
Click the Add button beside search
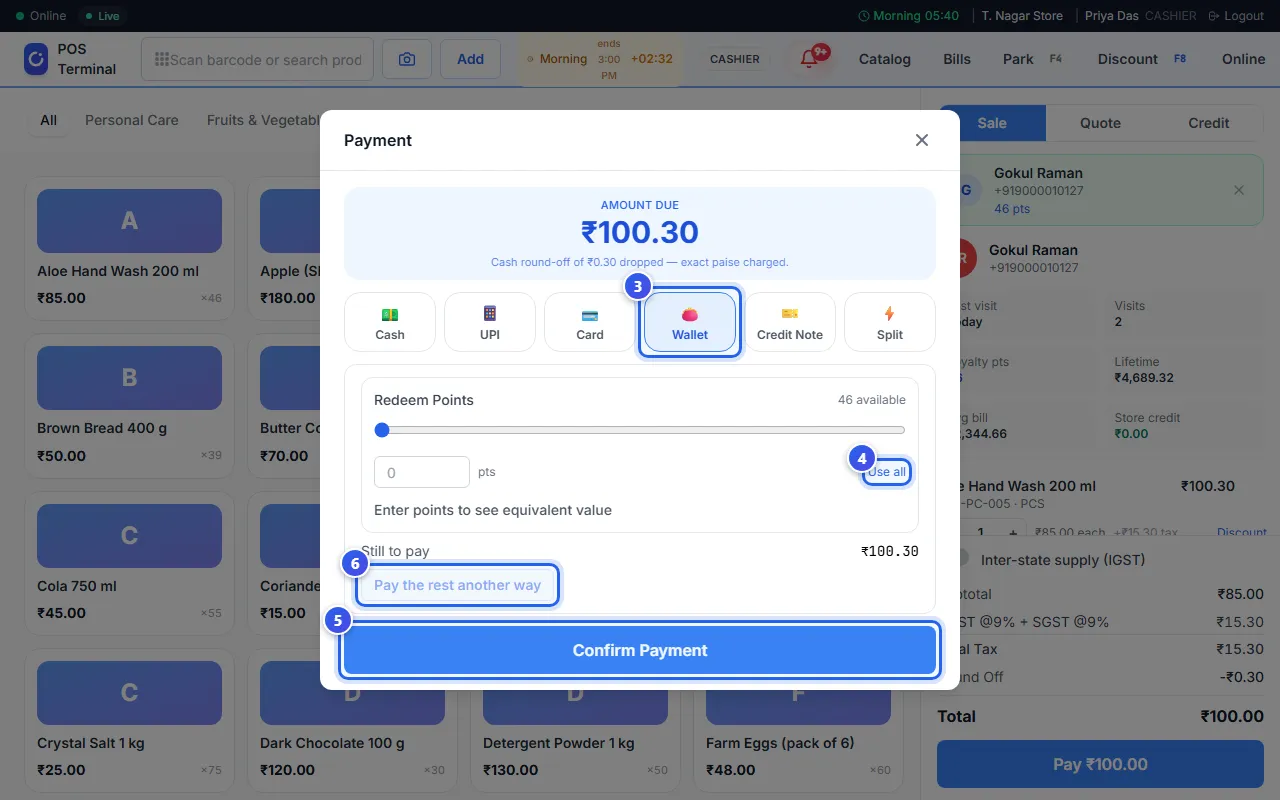coord(471,59)
